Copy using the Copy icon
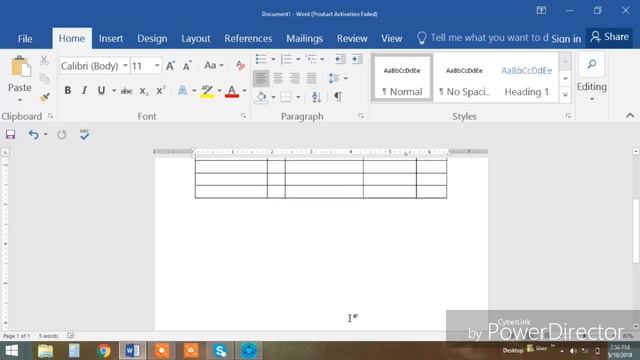This screenshot has width=640, height=360. coord(44,78)
